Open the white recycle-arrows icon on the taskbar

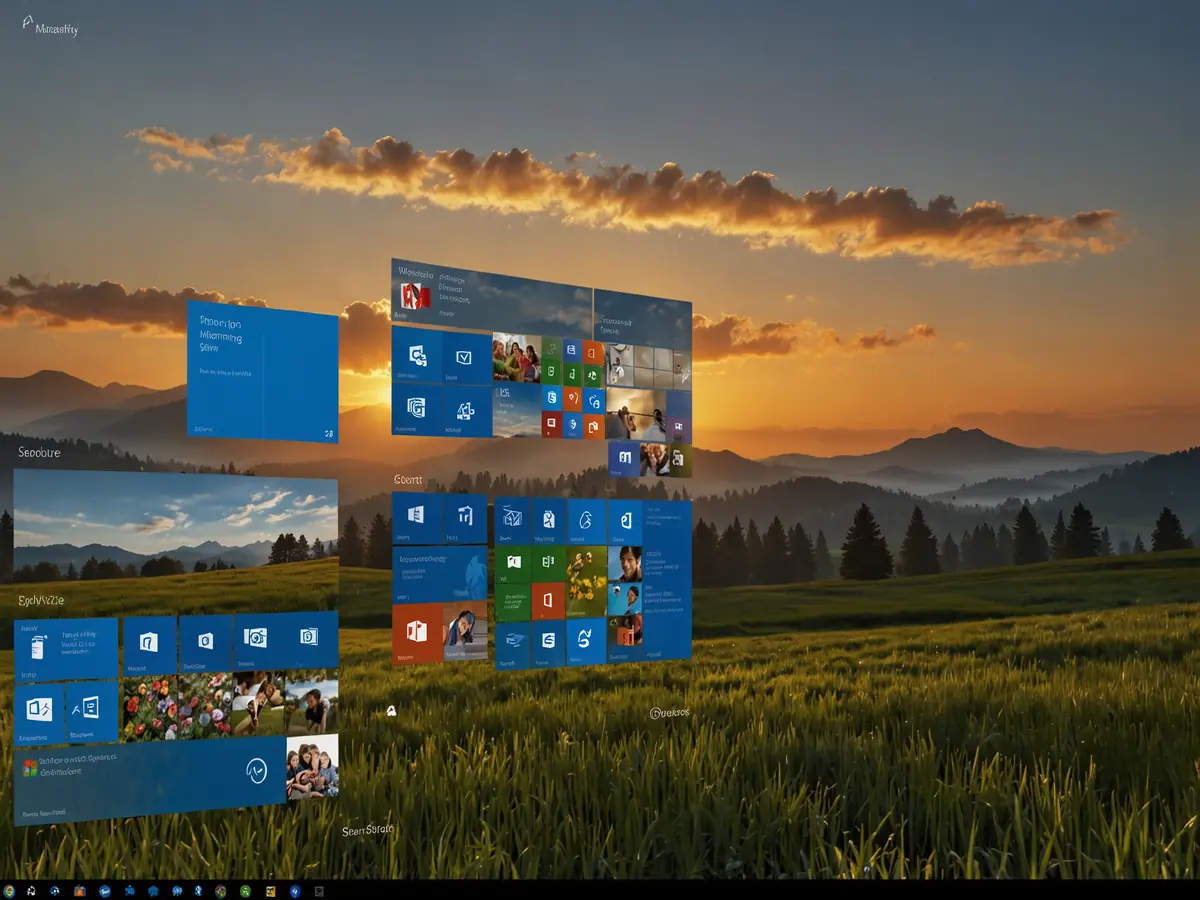click(x=32, y=890)
